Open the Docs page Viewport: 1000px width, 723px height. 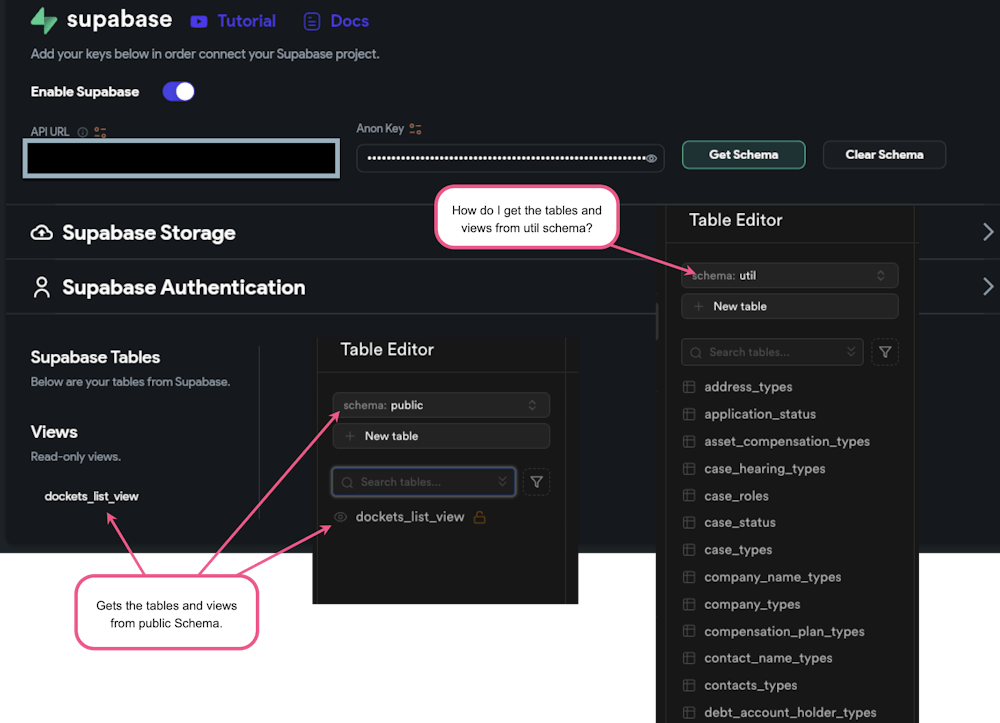point(348,20)
